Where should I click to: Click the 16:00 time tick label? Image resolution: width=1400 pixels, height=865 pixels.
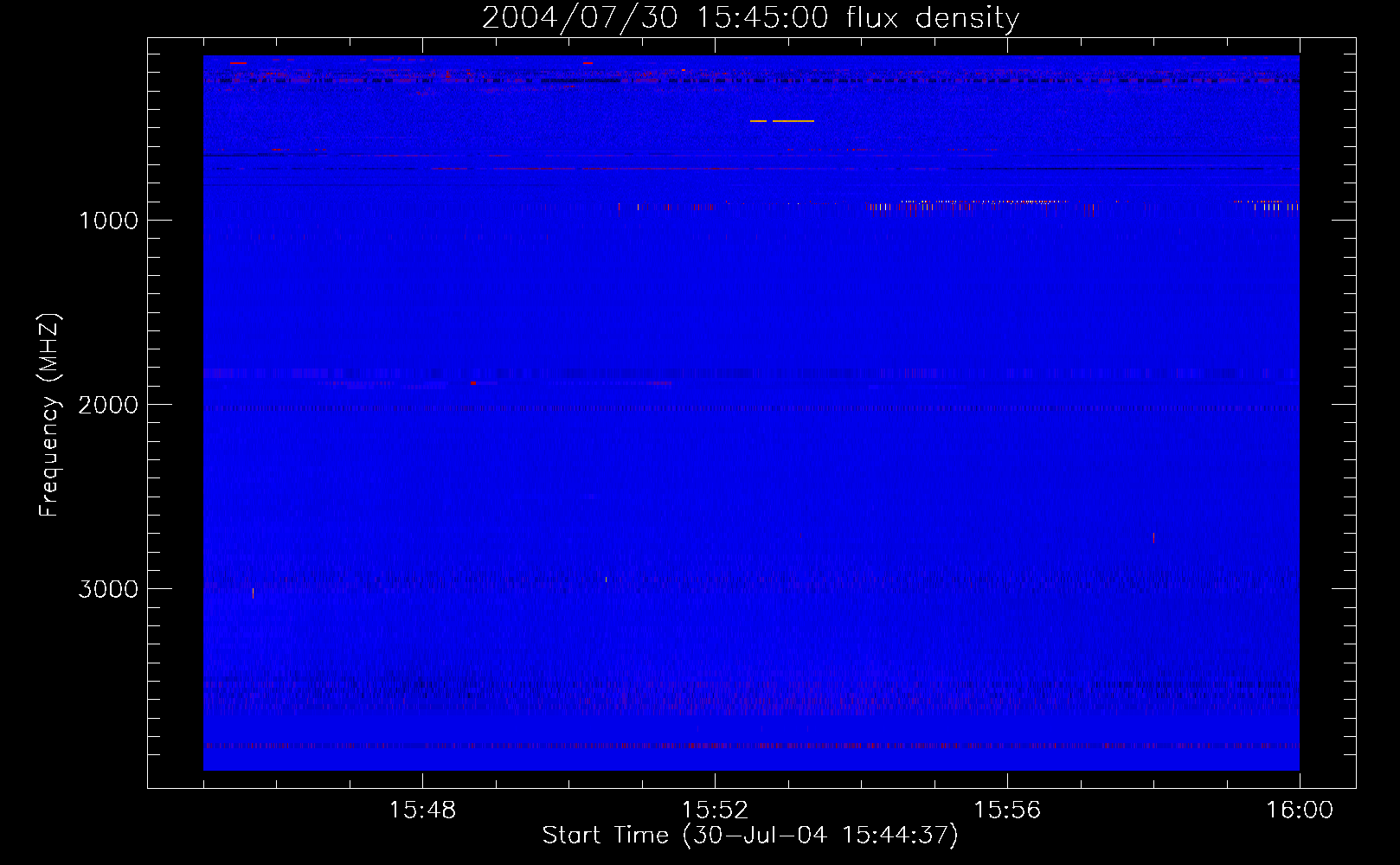(1300, 811)
